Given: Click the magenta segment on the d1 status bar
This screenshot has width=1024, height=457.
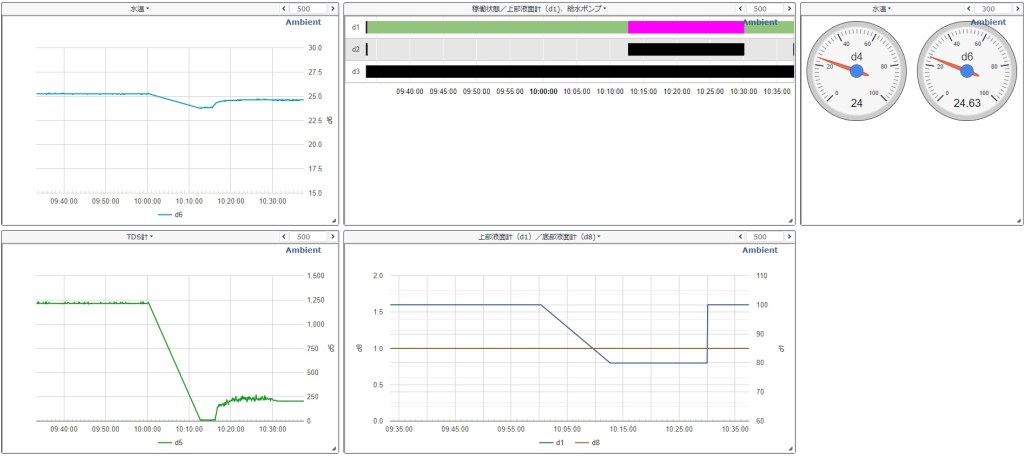Looking at the screenshot, I should click(685, 27).
